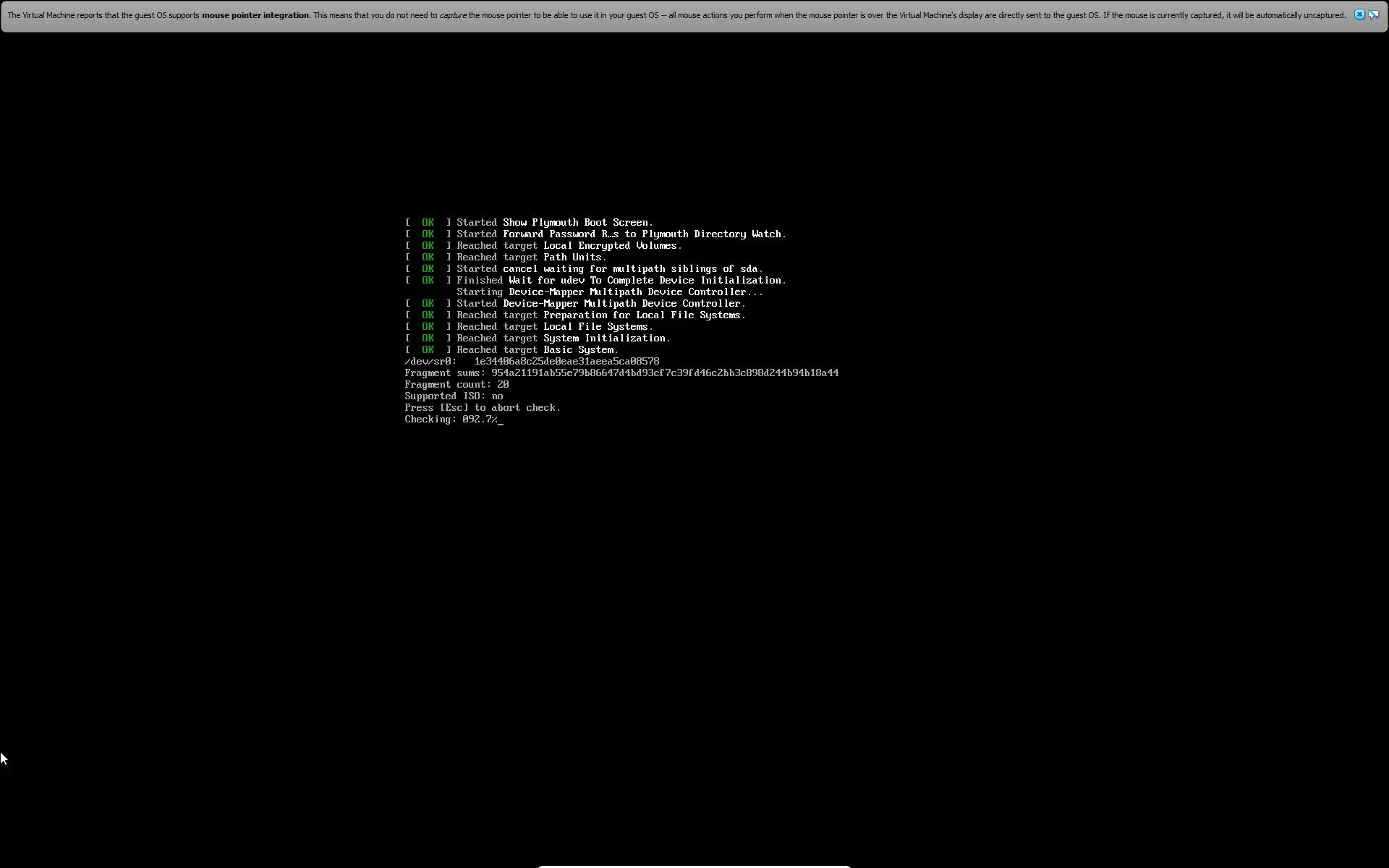Click 'Forward Password R…s to Plymouth' line
Screen dimensions: 1389x868
[621, 234]
